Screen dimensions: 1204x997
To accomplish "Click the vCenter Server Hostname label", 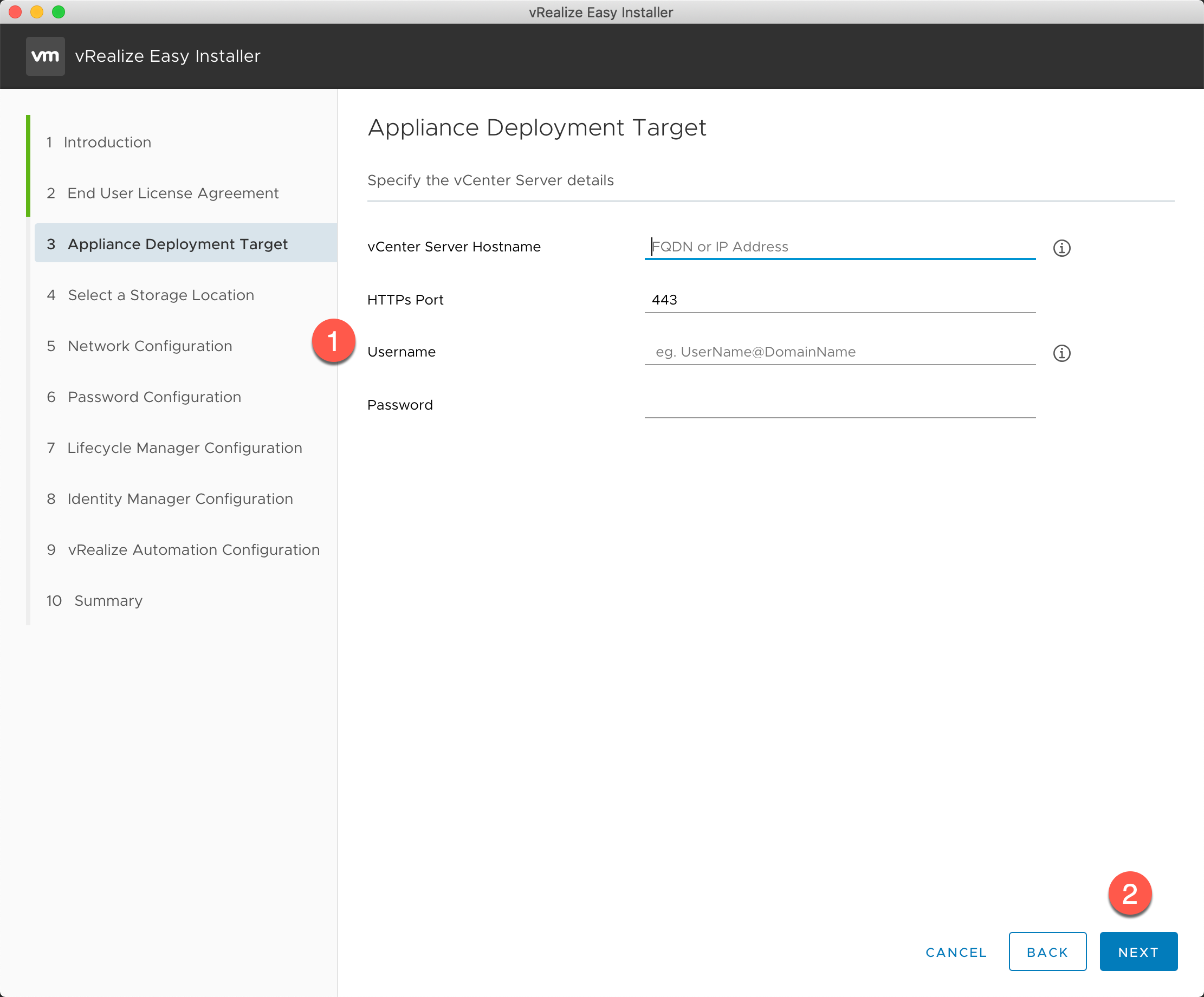I will click(x=454, y=247).
